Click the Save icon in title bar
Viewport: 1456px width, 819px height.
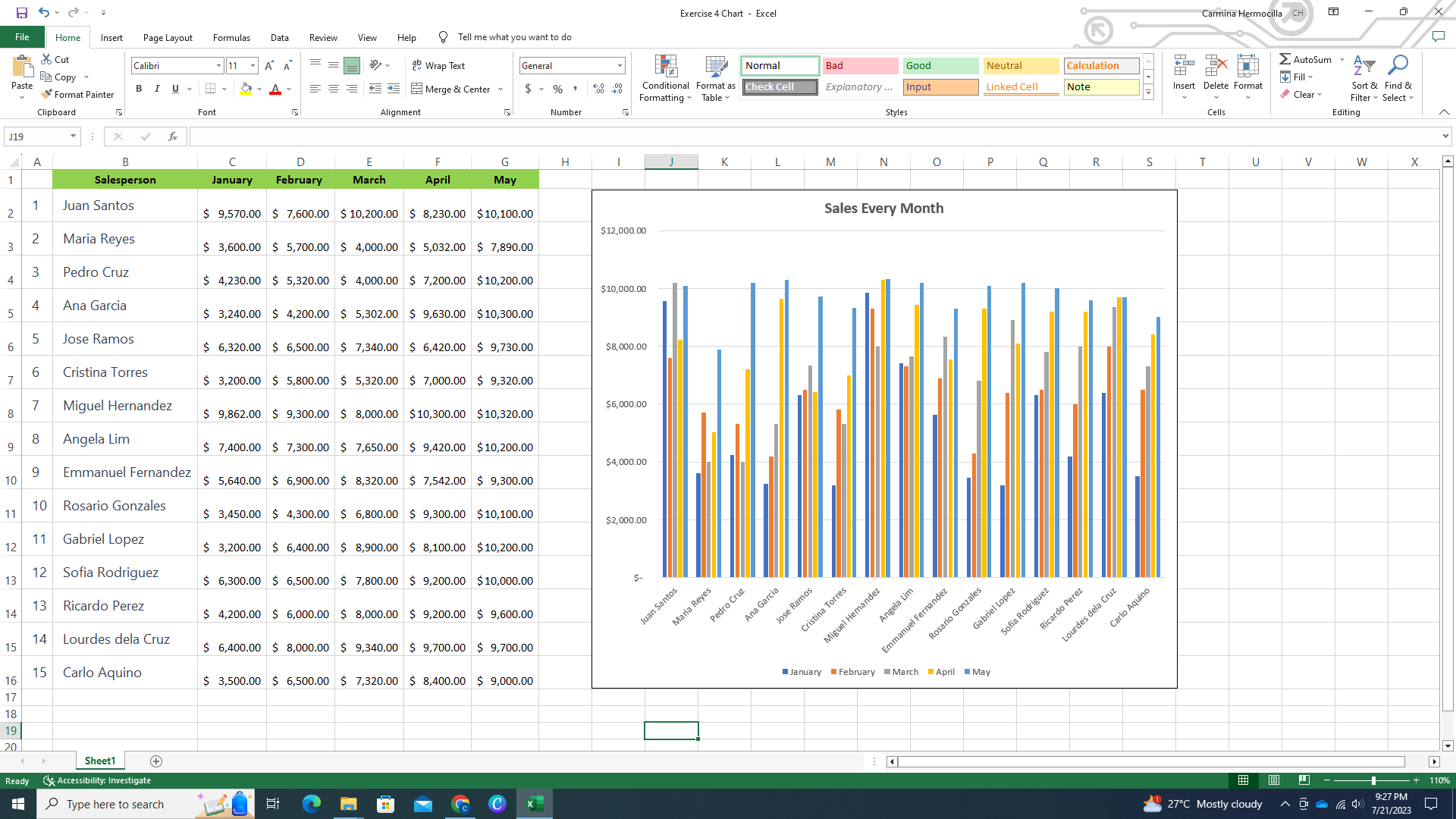pos(21,13)
